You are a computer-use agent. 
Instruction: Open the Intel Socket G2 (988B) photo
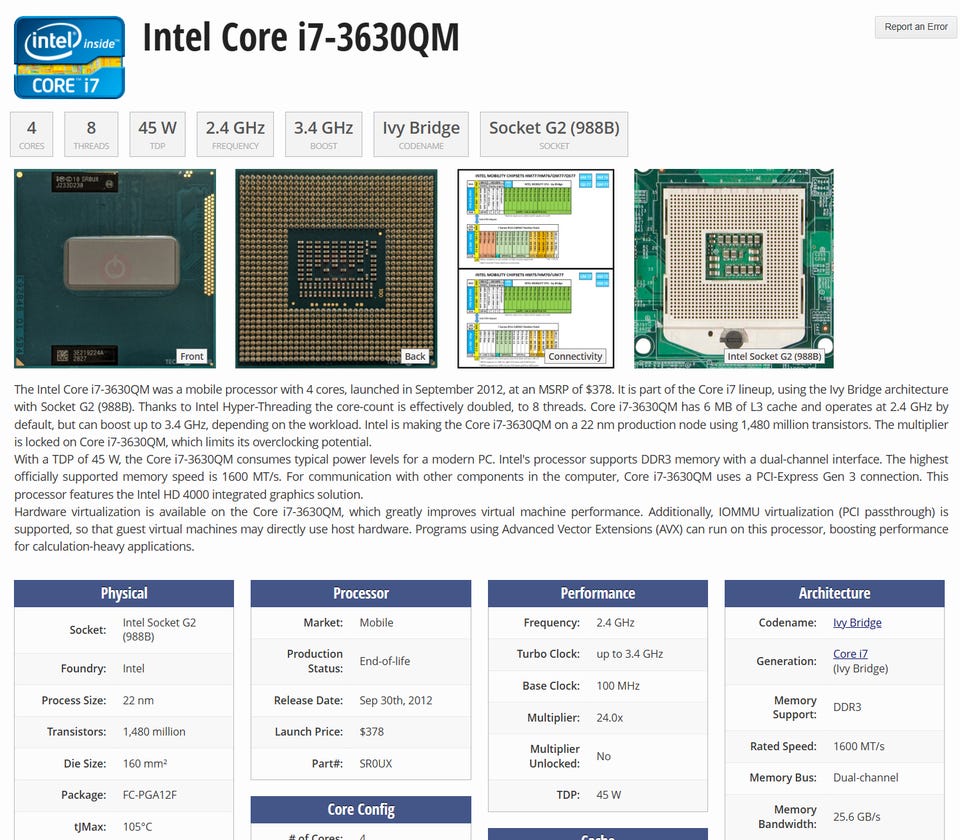733,269
